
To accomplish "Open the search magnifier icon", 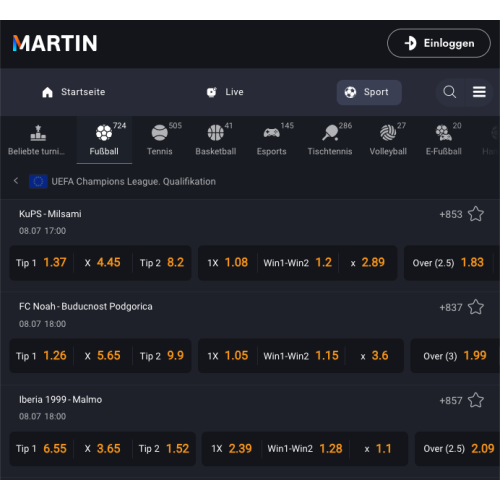I will tap(449, 92).
